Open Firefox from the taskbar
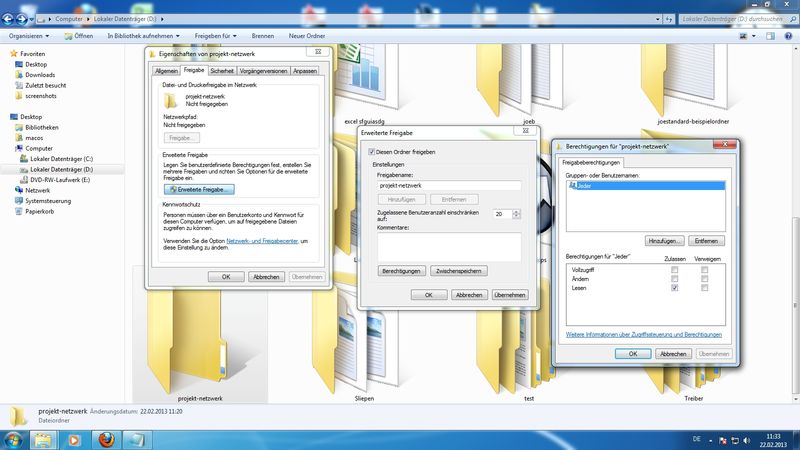 [107, 439]
